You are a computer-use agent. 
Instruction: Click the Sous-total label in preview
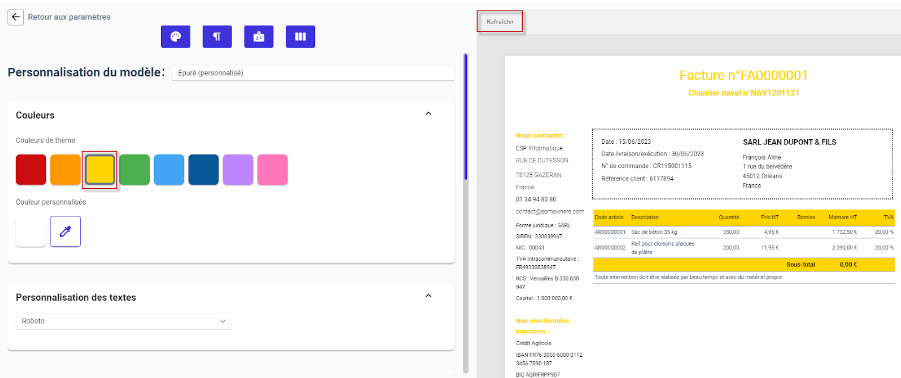(x=800, y=265)
